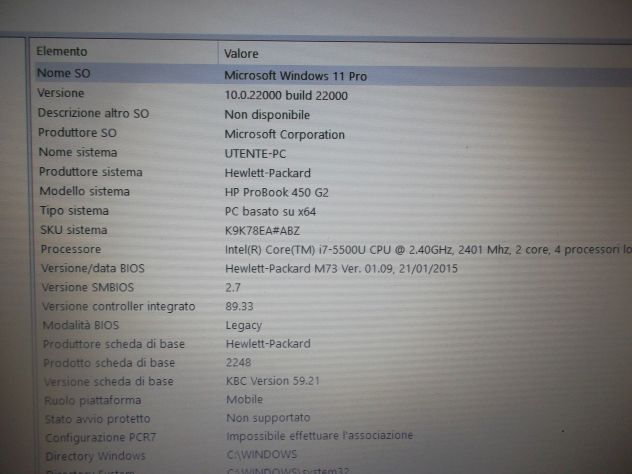Select the Versione SMBIOS row label
The width and height of the screenshot is (632, 474).
[x=88, y=287]
